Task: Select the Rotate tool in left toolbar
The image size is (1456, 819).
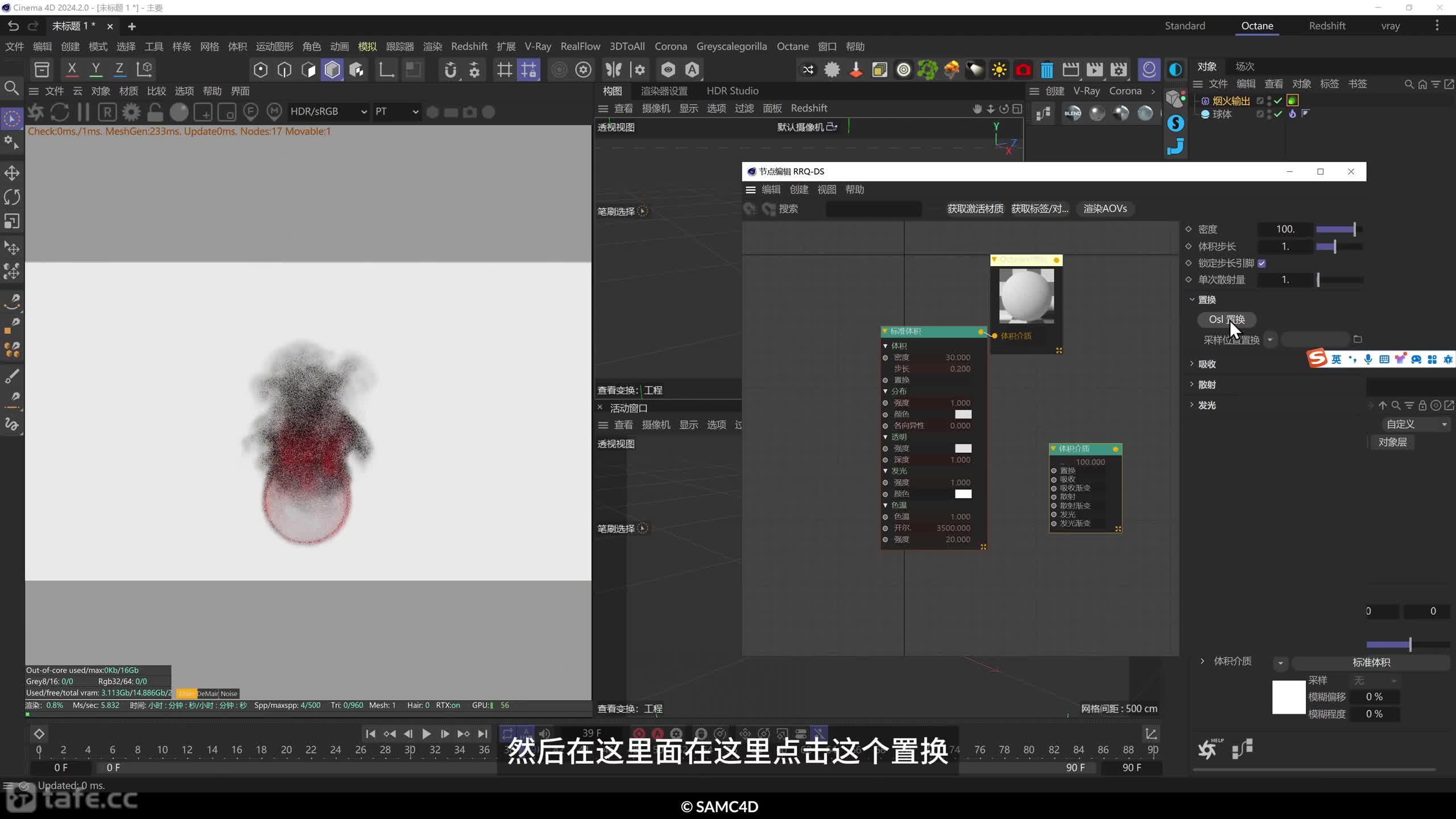Action: (12, 197)
